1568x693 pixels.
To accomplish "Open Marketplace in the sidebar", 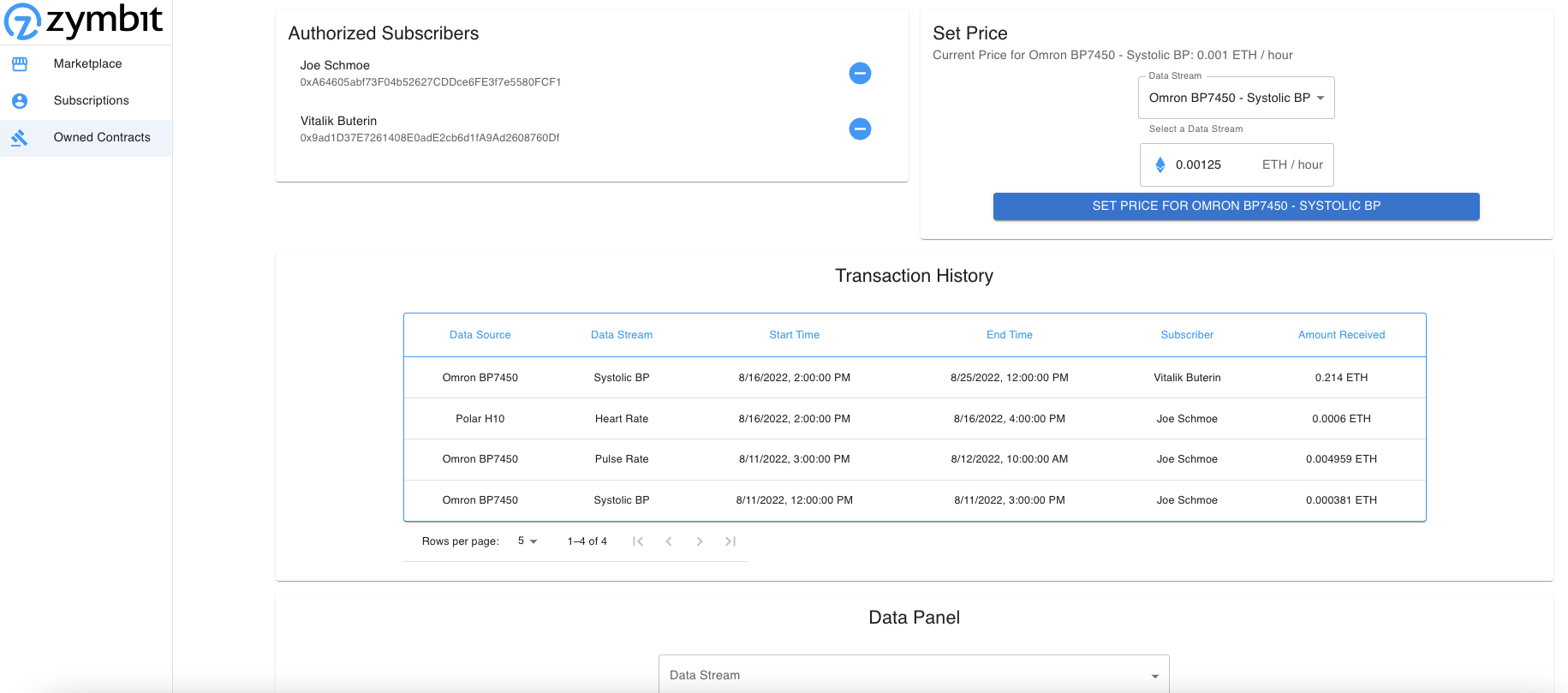I will [86, 63].
